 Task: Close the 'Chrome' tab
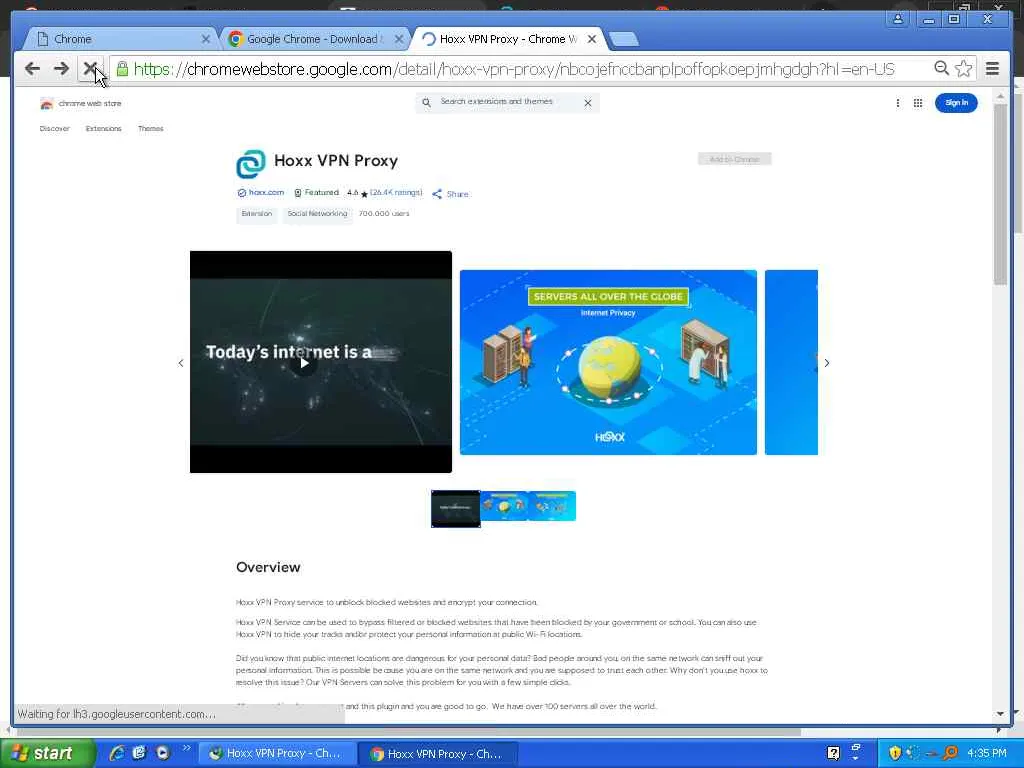click(x=206, y=39)
